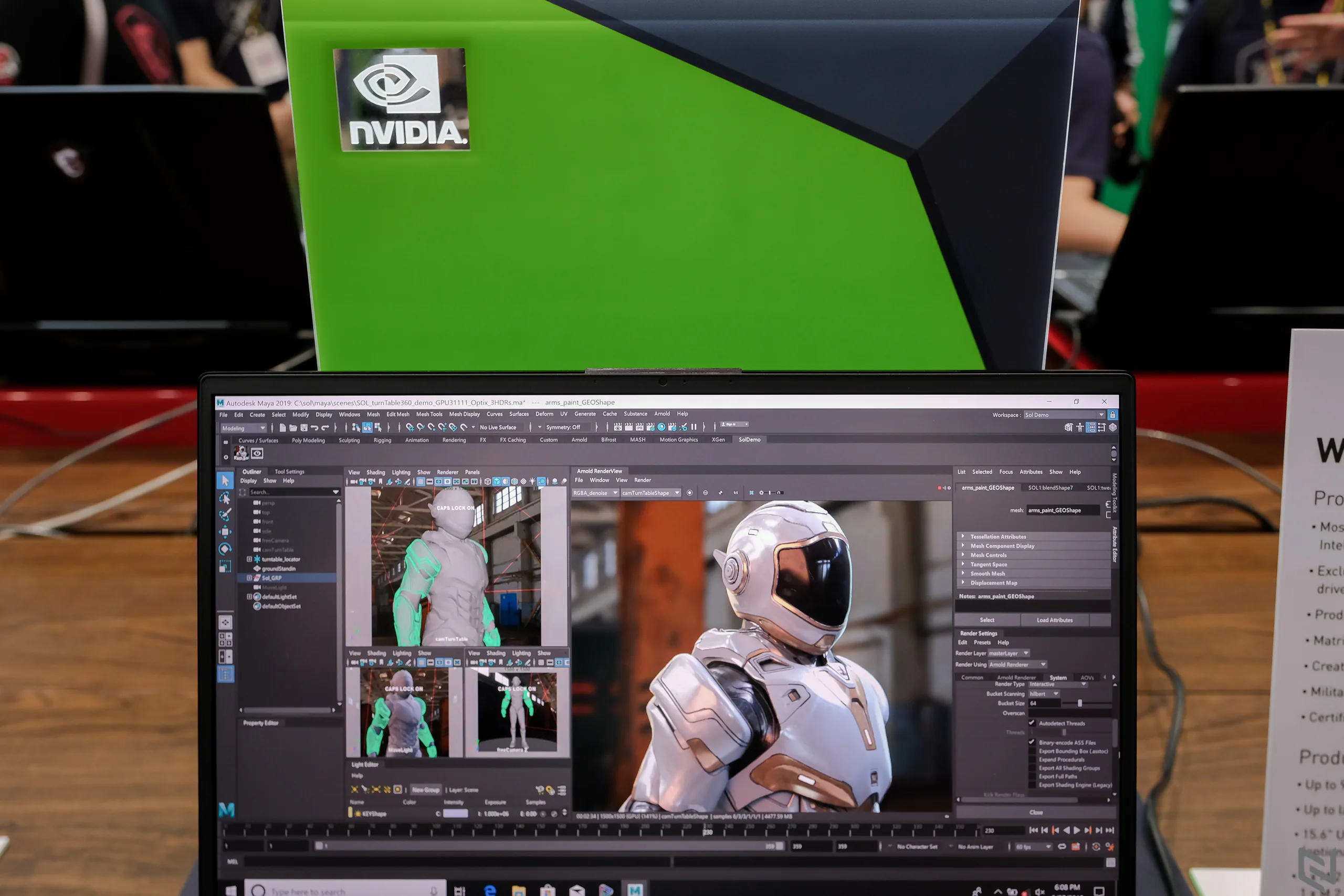Open the Mesh Tools menu
This screenshot has height=896, width=1344.
coord(429,414)
